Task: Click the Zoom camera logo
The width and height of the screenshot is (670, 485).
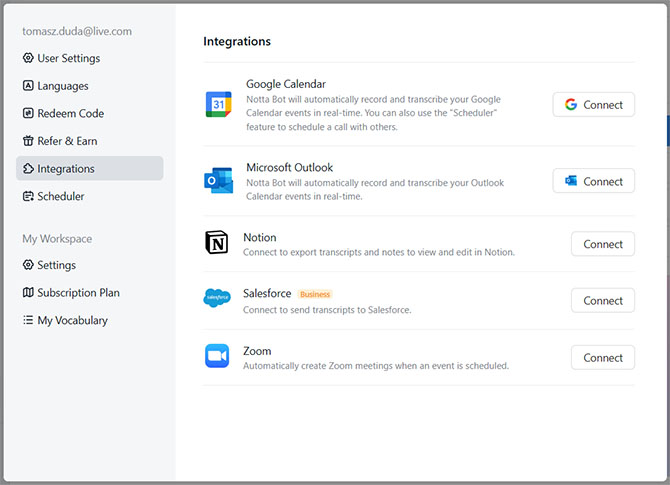Action: pos(217,356)
